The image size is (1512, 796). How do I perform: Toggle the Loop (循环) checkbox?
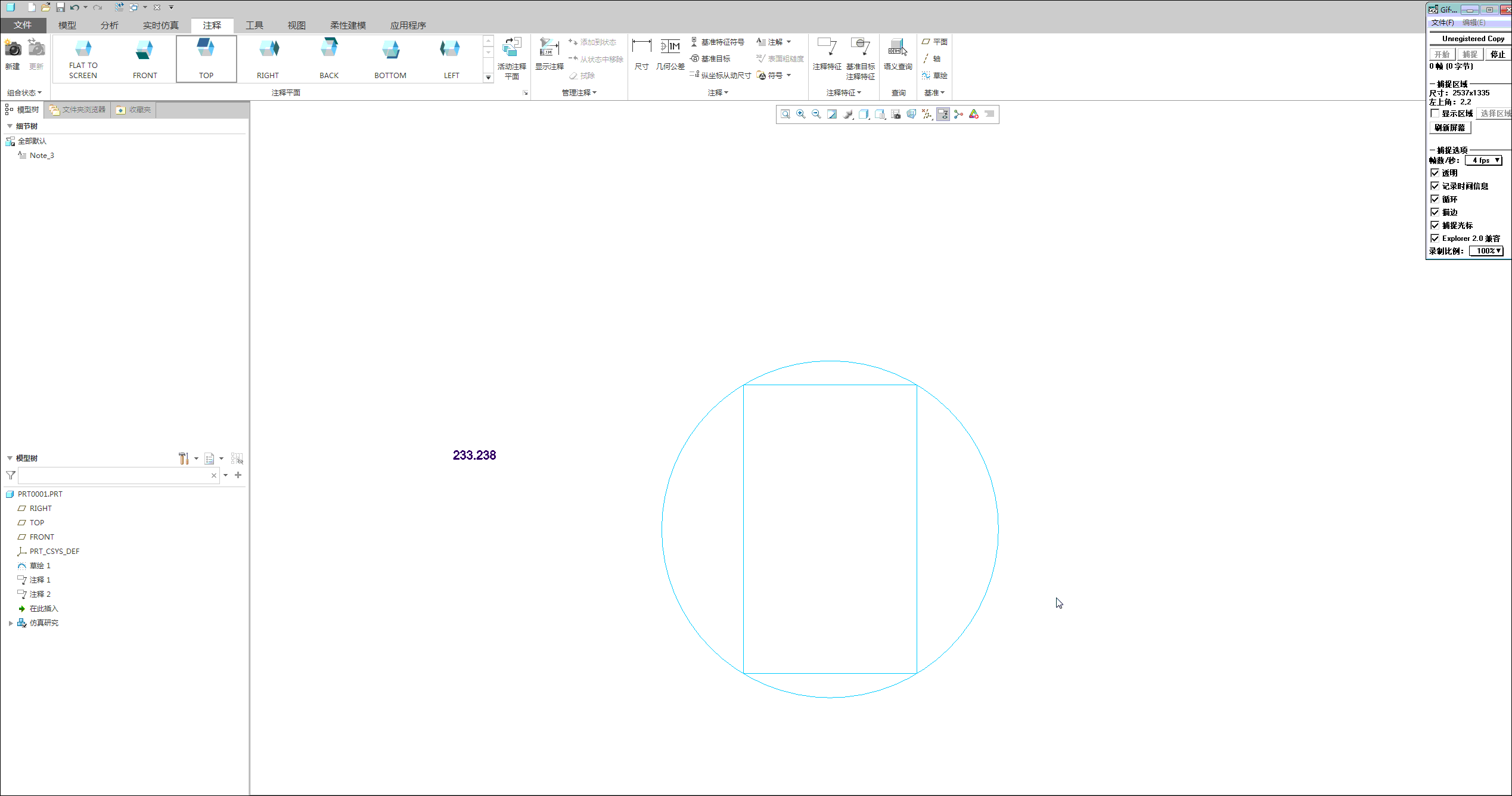point(1435,199)
